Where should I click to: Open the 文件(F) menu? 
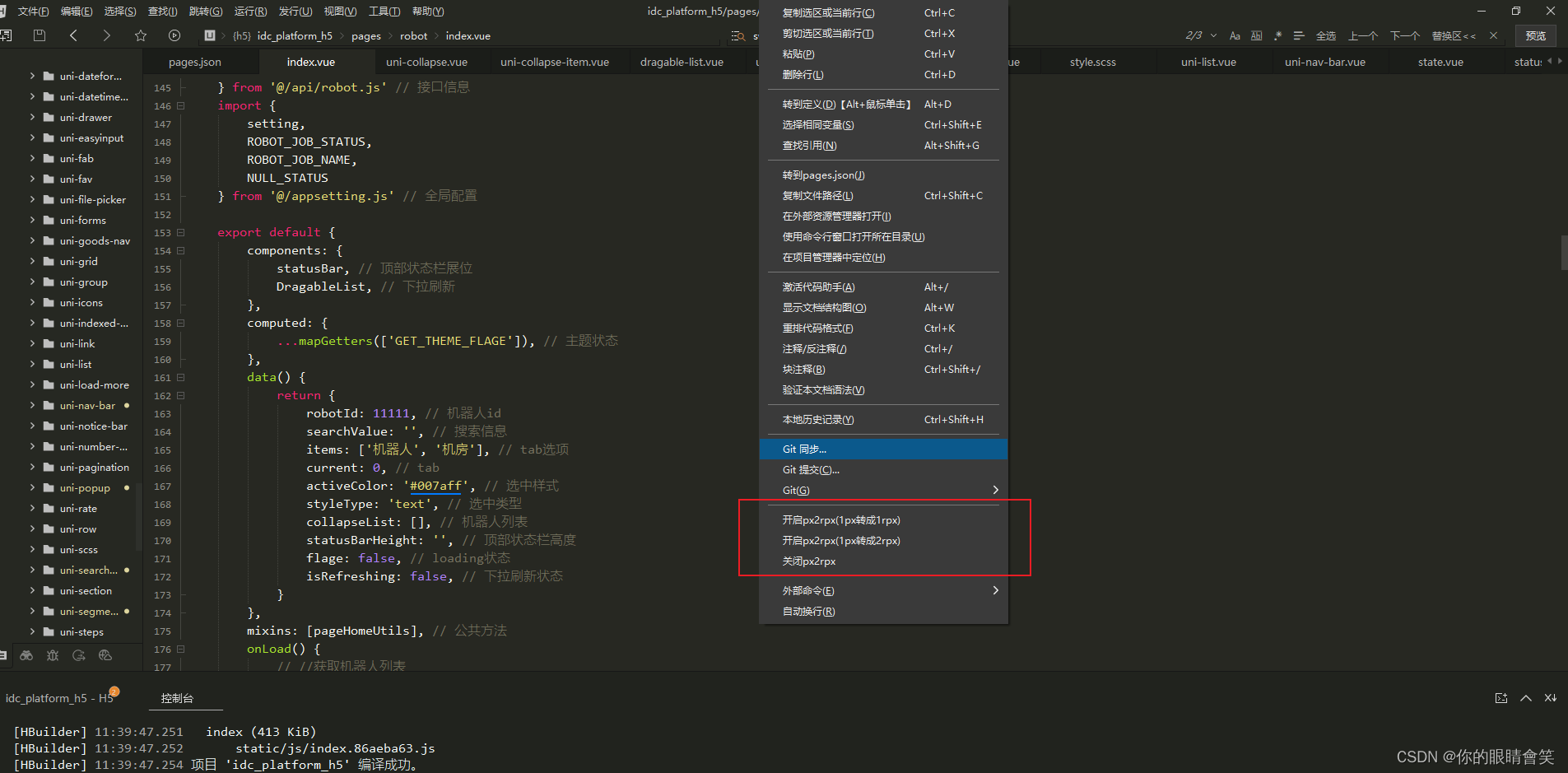[x=33, y=12]
